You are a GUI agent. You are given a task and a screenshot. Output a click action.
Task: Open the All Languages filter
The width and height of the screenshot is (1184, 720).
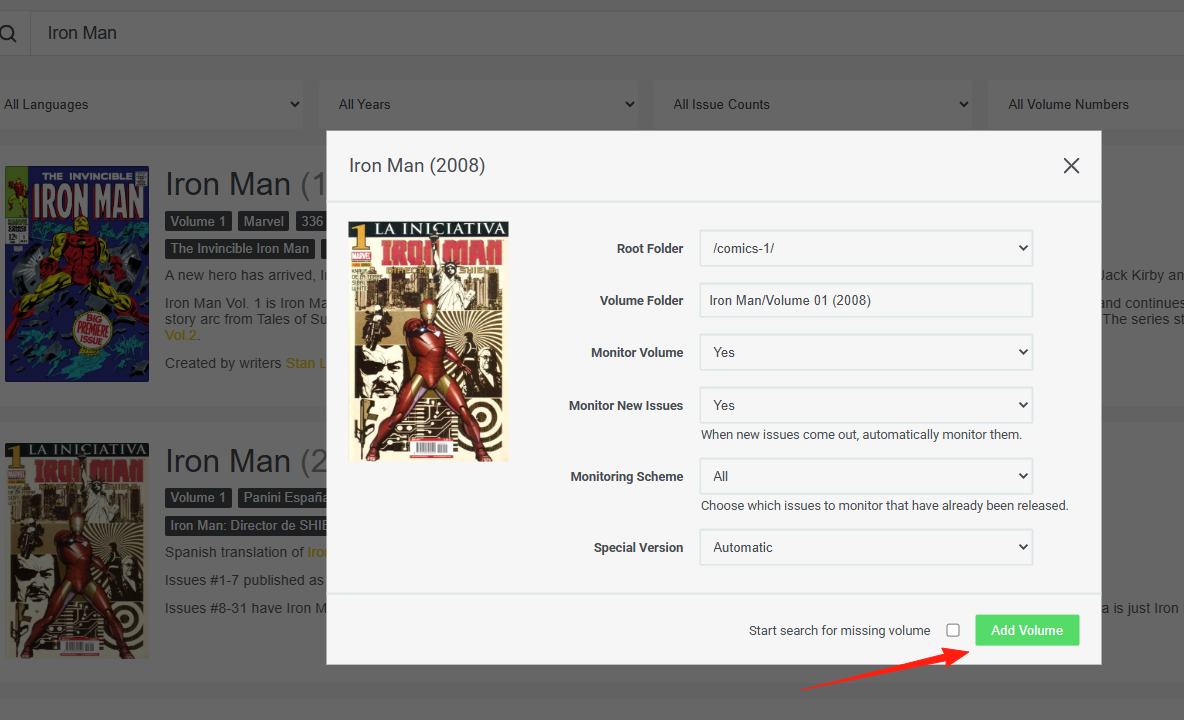(x=151, y=104)
